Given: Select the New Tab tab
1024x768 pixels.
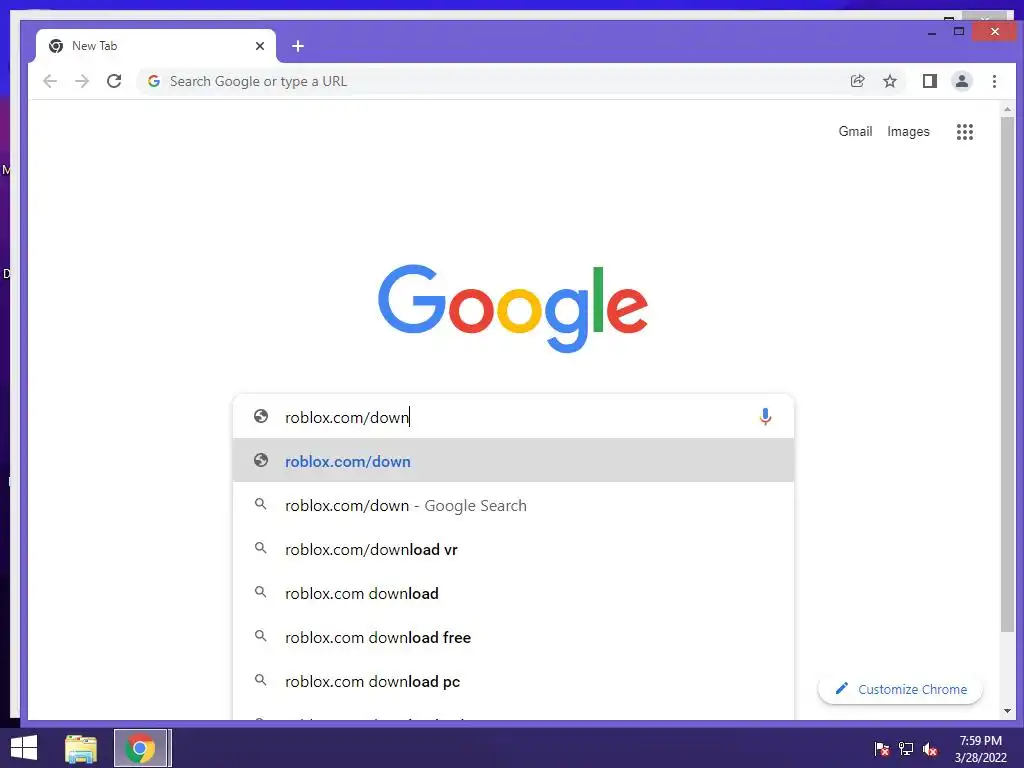Looking at the screenshot, I should pos(155,46).
